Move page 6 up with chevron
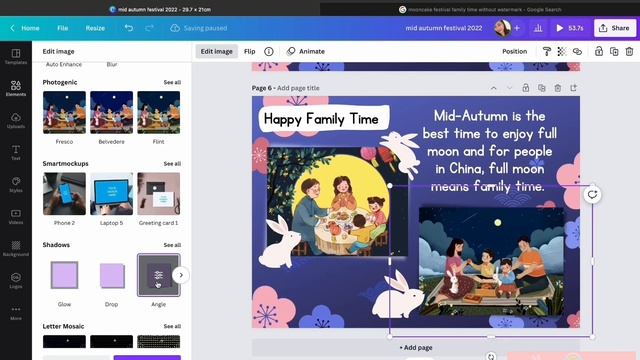 click(x=493, y=88)
